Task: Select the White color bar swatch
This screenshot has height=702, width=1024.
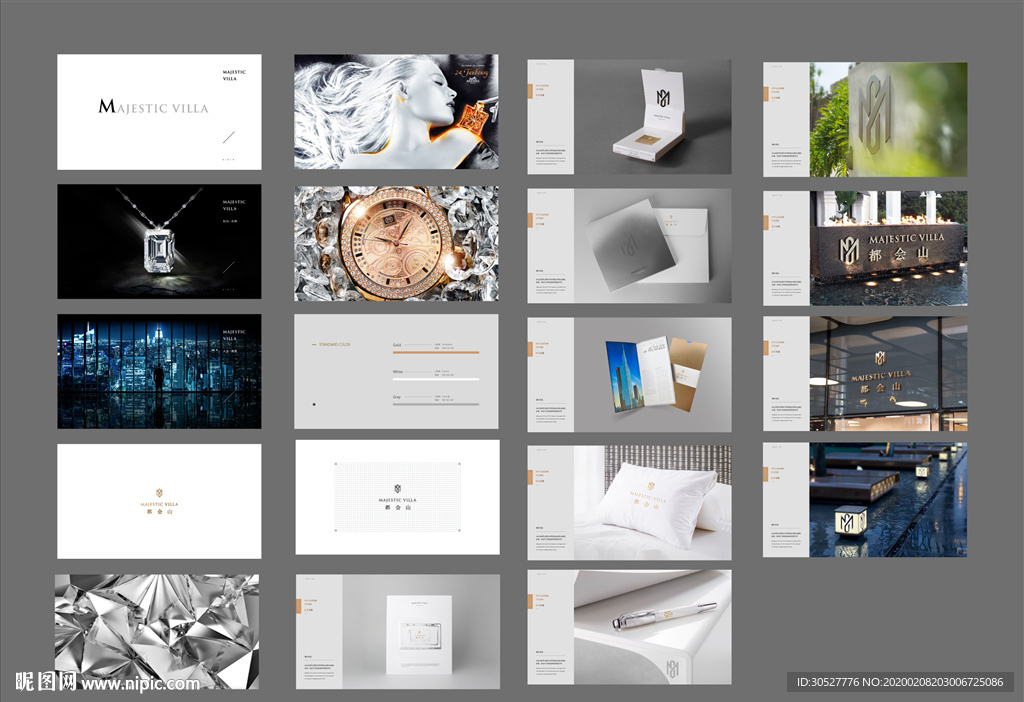Action: (x=434, y=378)
